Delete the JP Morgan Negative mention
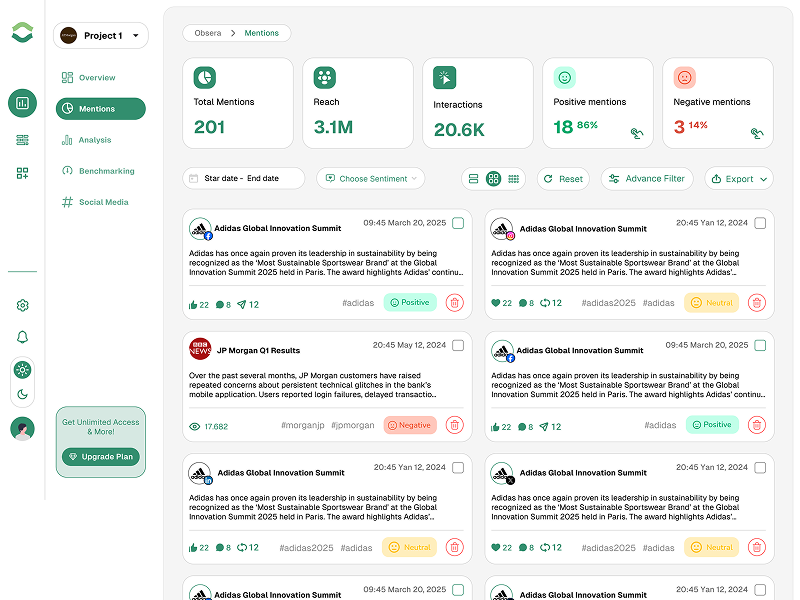 455,425
